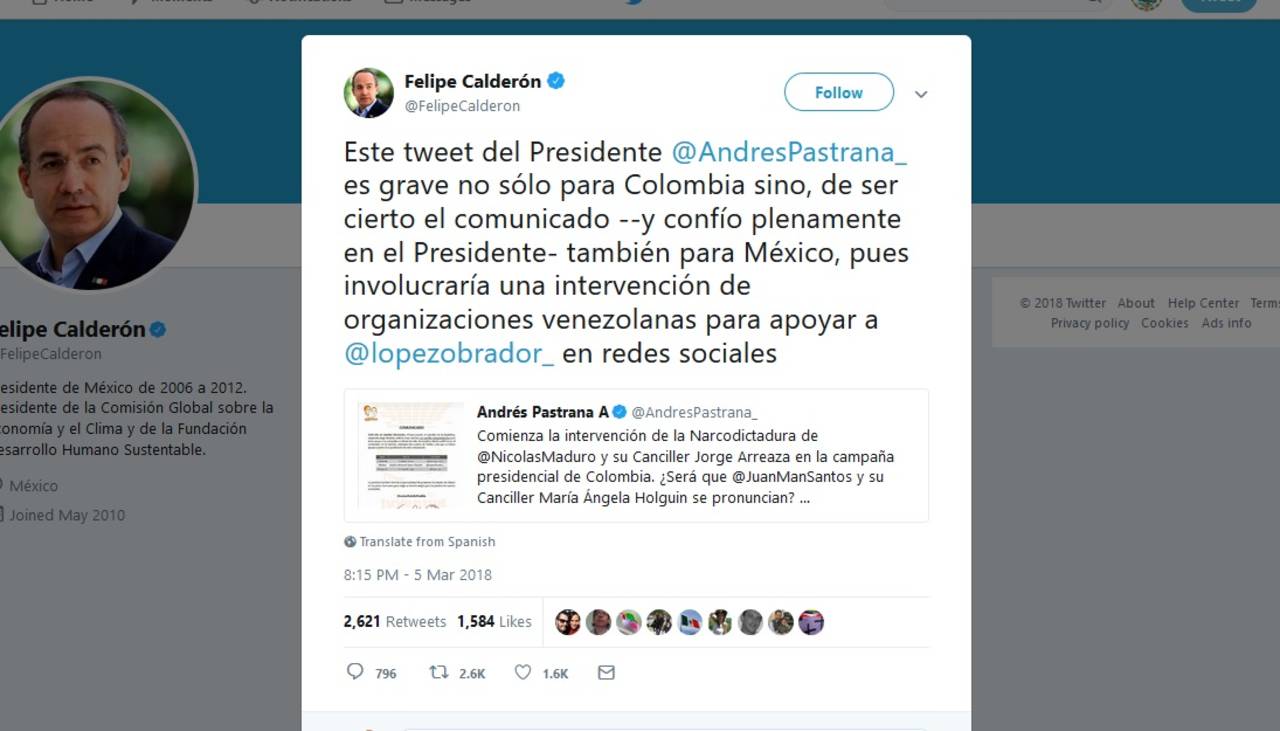Viewport: 1280px width, 731px height.
Task: Open @AndresPastrana_ mention in tweet text
Action: (x=789, y=152)
